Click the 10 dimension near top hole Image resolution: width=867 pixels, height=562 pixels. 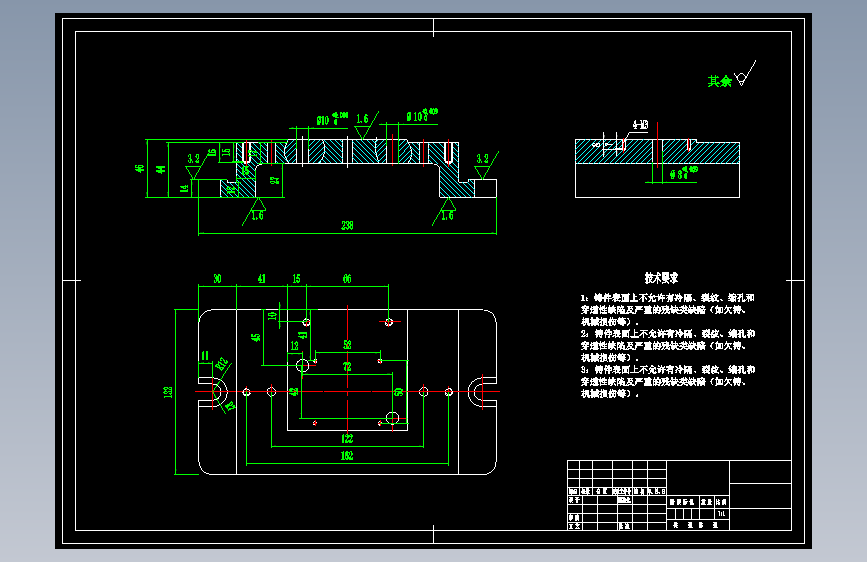(x=272, y=316)
